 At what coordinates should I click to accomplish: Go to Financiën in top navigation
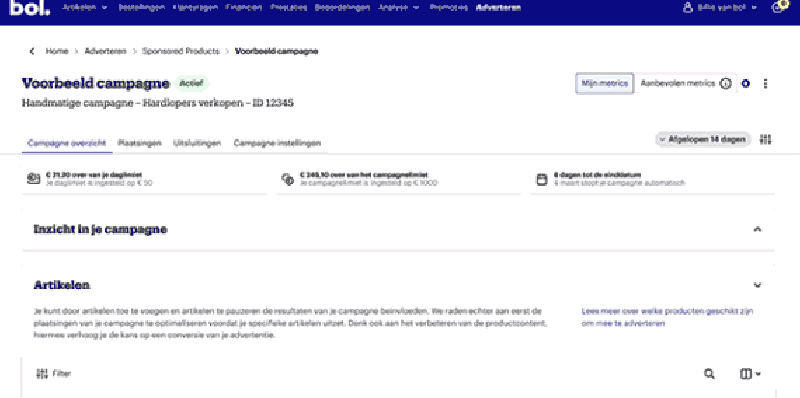click(x=243, y=8)
